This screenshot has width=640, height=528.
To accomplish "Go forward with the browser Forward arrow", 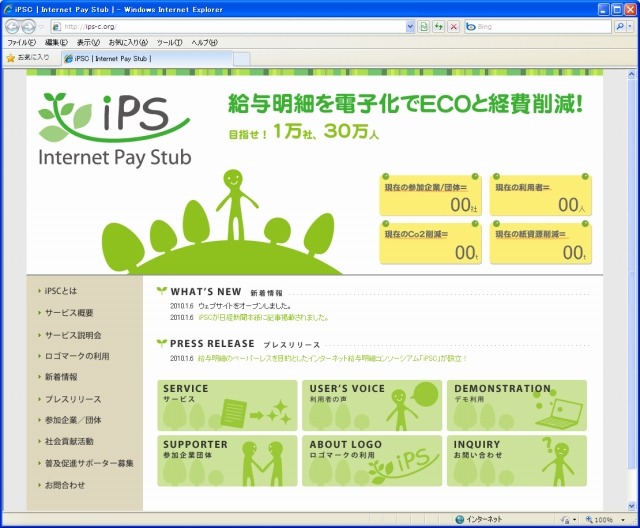I will point(28,27).
